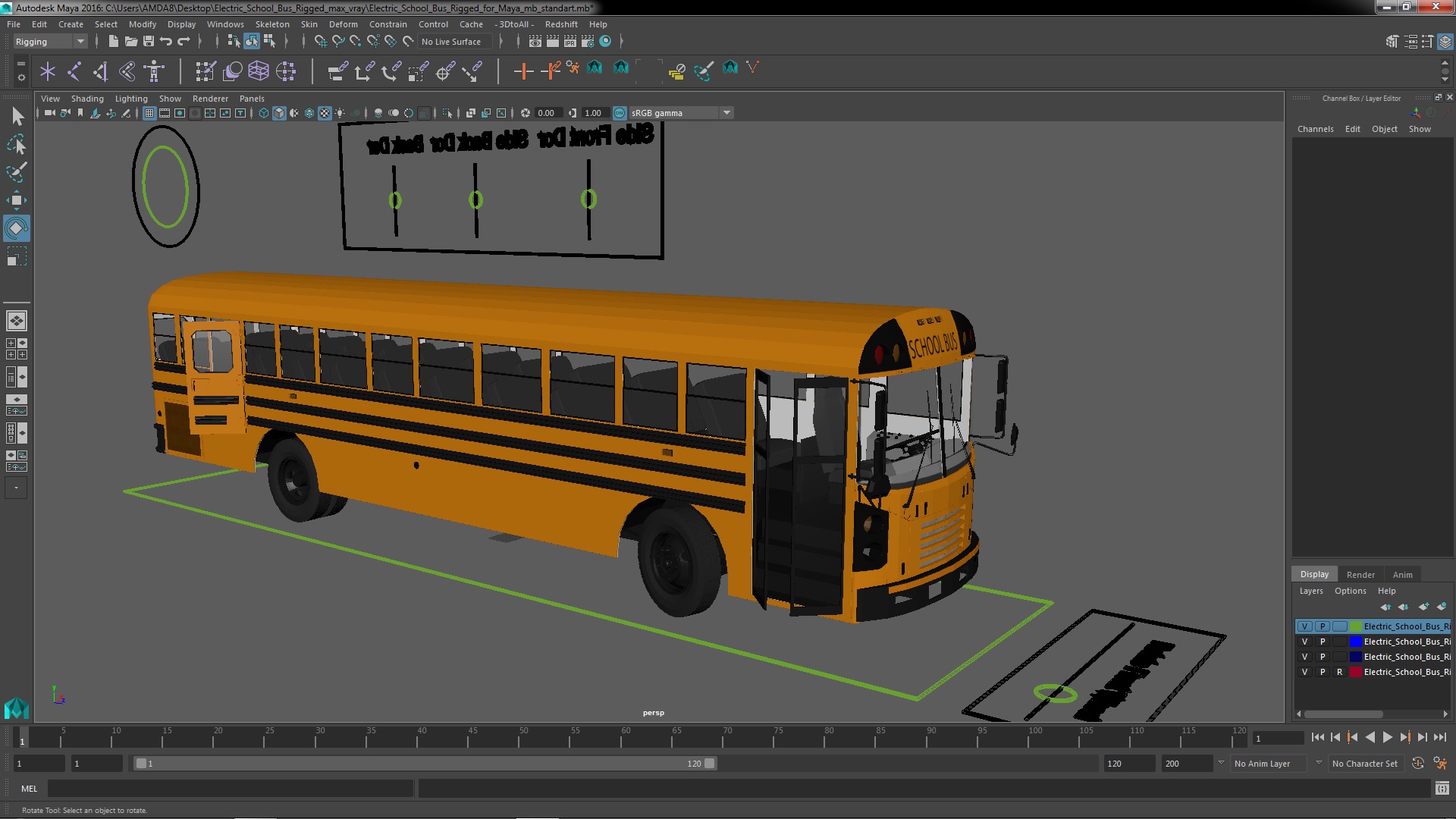Select the Create IK Handle tool
1456x819 pixels.
click(100, 71)
